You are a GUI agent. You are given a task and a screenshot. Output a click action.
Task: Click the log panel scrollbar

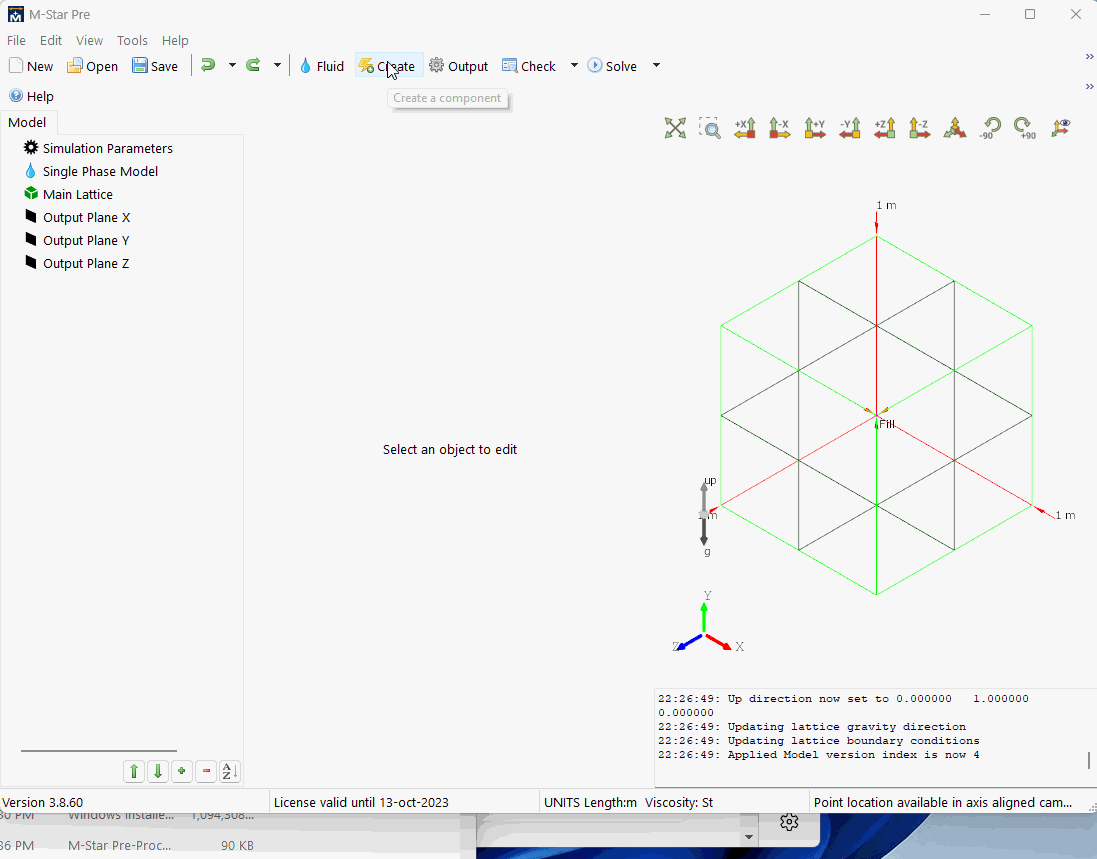1089,760
